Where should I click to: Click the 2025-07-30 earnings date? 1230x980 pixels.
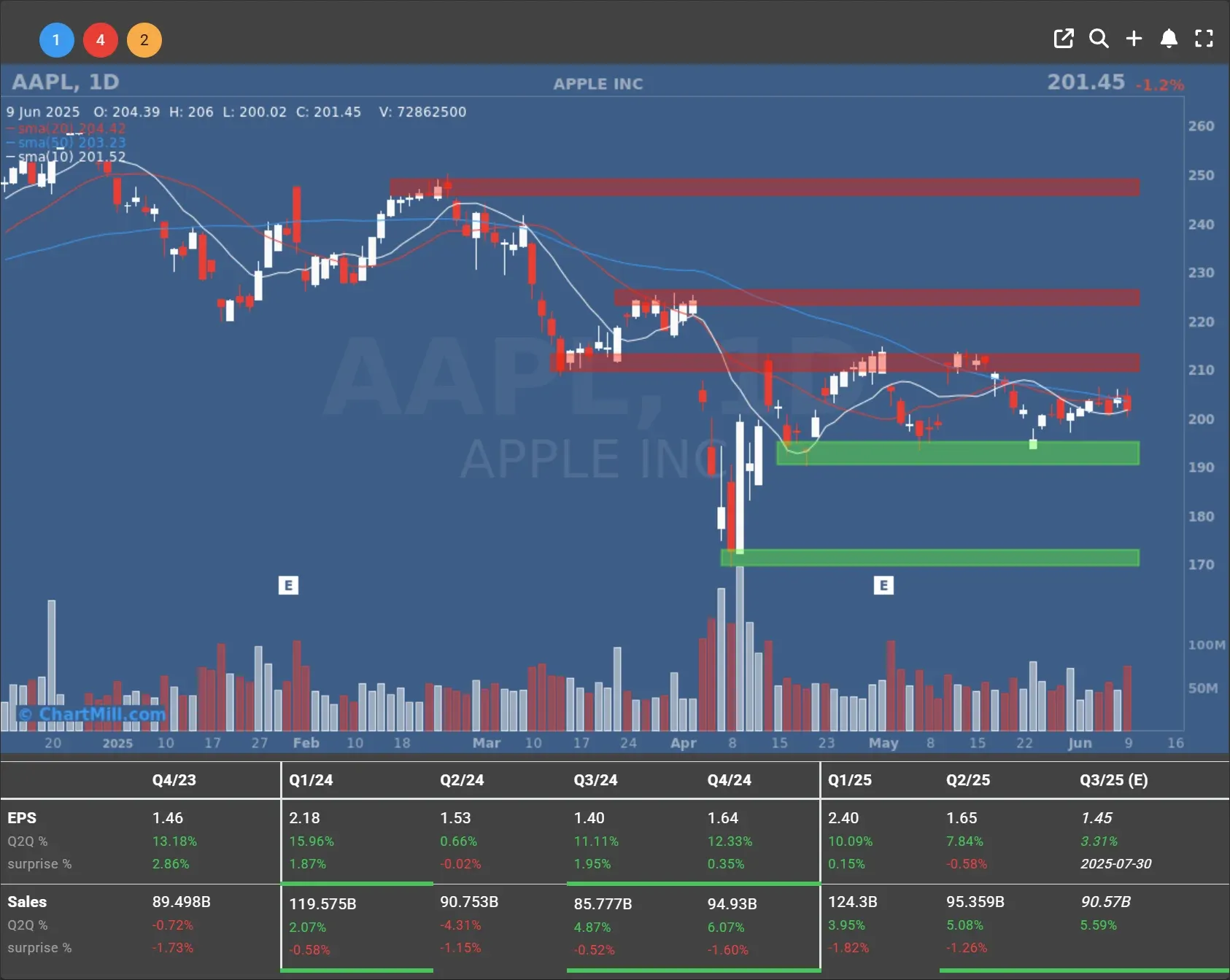click(x=1116, y=863)
